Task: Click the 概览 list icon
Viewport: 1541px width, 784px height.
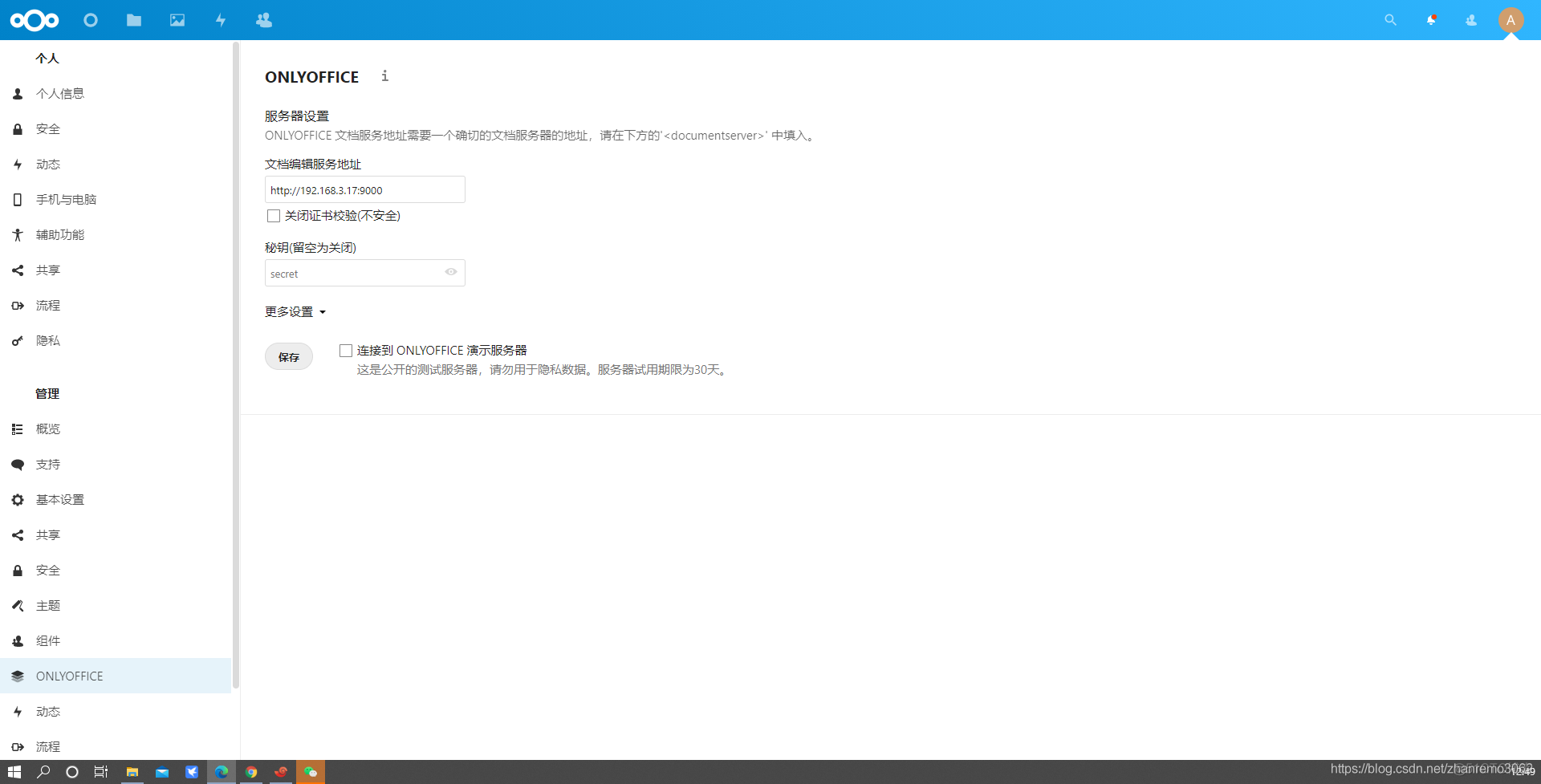Action: tap(18, 429)
